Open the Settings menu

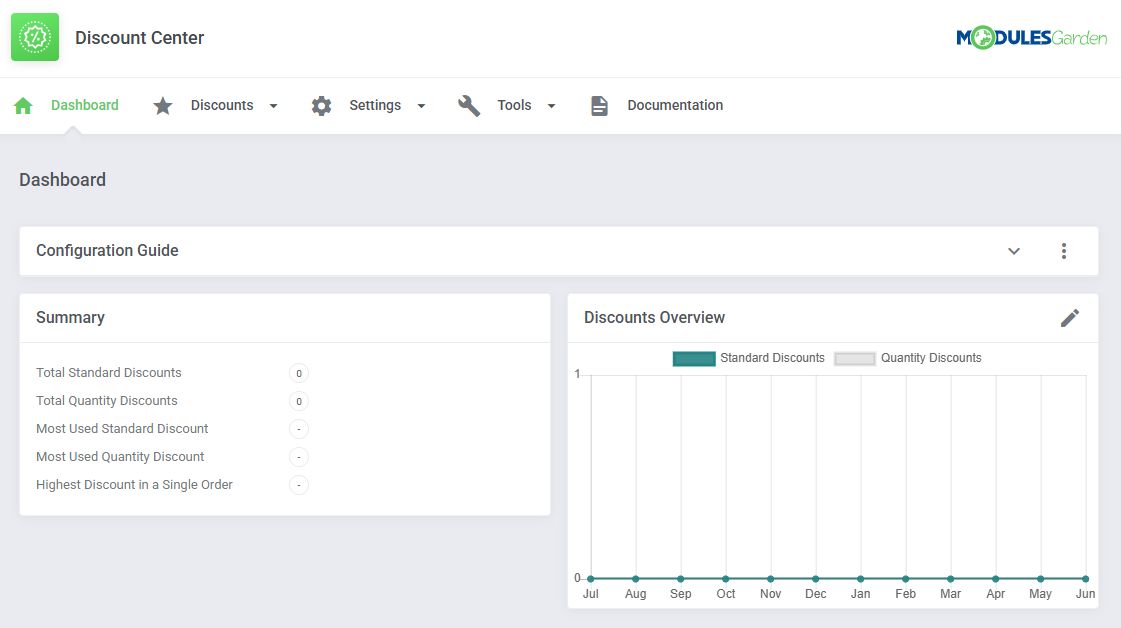(375, 105)
